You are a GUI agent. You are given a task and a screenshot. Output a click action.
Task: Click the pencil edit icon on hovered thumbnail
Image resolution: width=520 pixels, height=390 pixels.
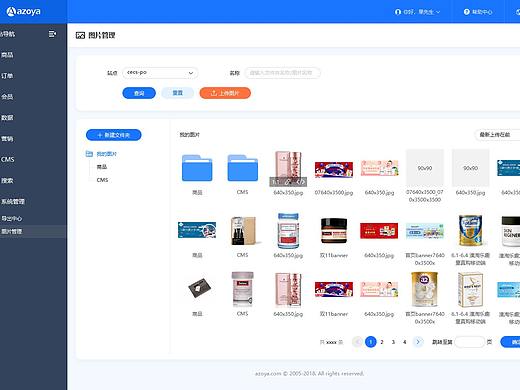tap(288, 182)
